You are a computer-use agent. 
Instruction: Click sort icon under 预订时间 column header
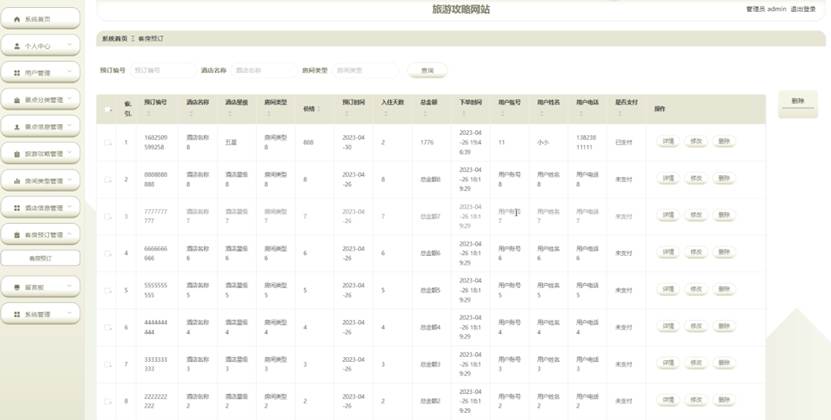pyautogui.click(x=347, y=113)
